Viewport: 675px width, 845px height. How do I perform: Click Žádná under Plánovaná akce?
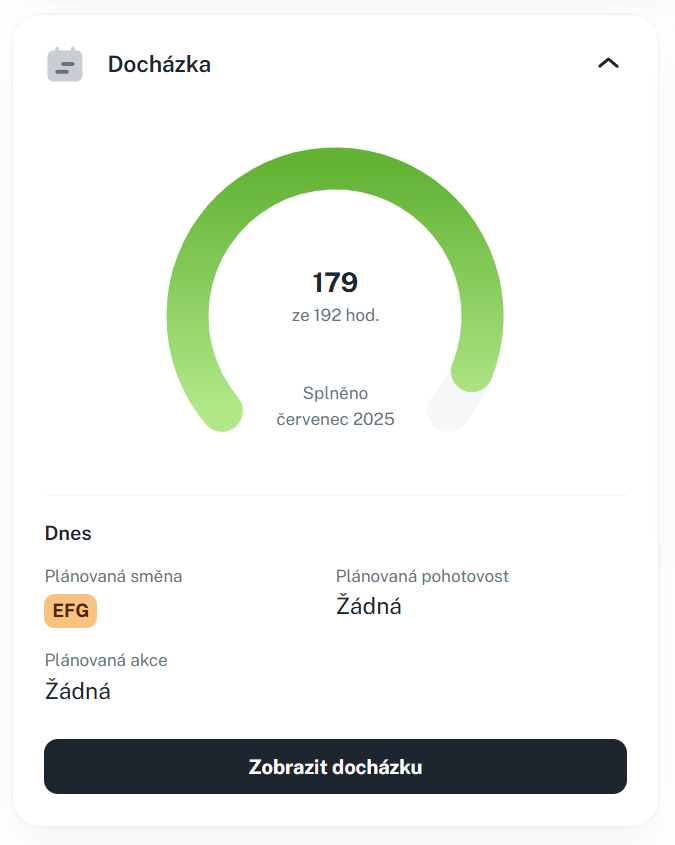[x=77, y=690]
